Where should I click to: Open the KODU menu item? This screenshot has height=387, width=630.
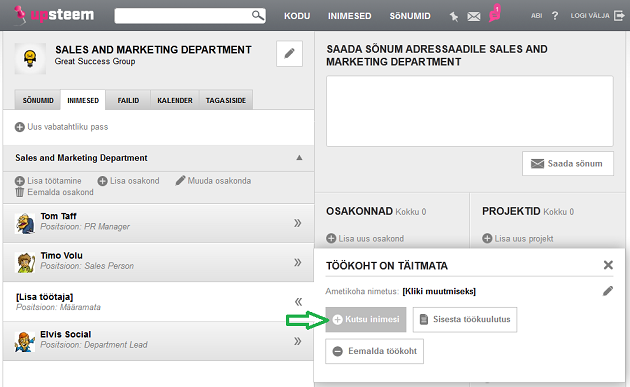pyautogui.click(x=297, y=16)
